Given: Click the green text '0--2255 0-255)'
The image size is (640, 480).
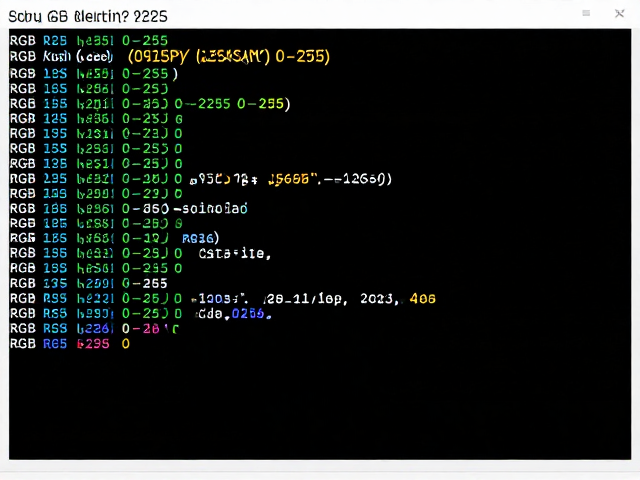Looking at the screenshot, I should pyautogui.click(x=232, y=104).
